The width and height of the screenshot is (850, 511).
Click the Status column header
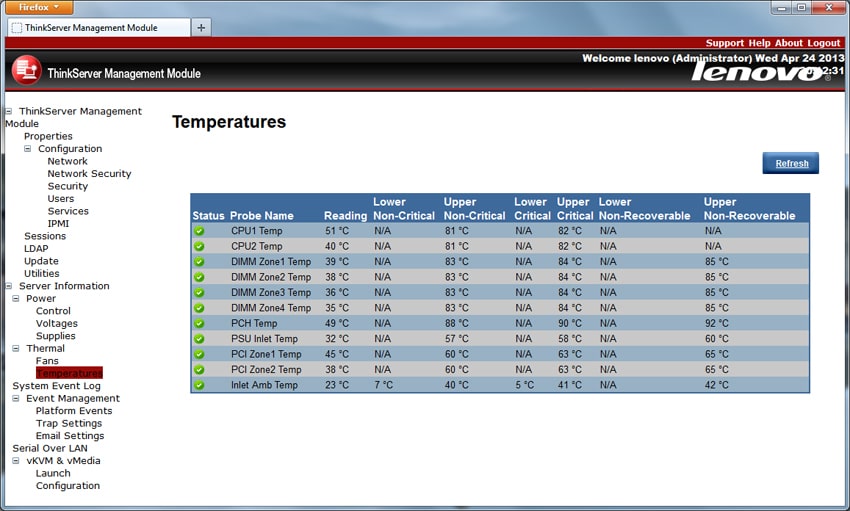[x=208, y=216]
